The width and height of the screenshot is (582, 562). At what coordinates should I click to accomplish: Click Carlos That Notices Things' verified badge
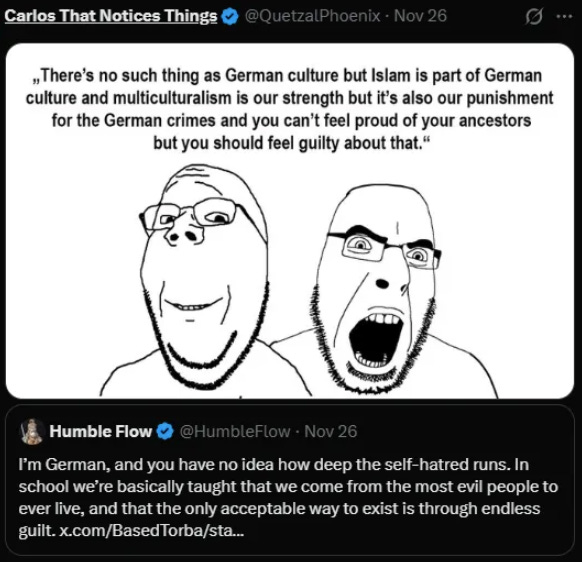pos(230,17)
